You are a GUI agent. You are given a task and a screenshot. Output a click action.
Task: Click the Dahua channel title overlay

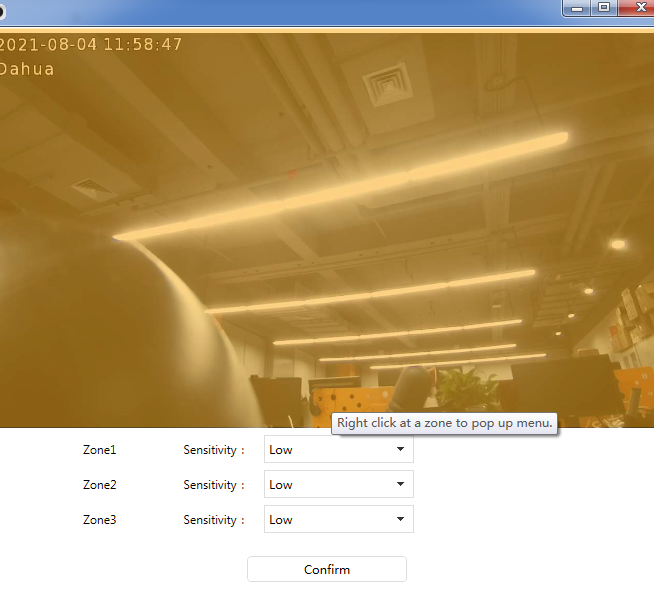pyautogui.click(x=27, y=69)
